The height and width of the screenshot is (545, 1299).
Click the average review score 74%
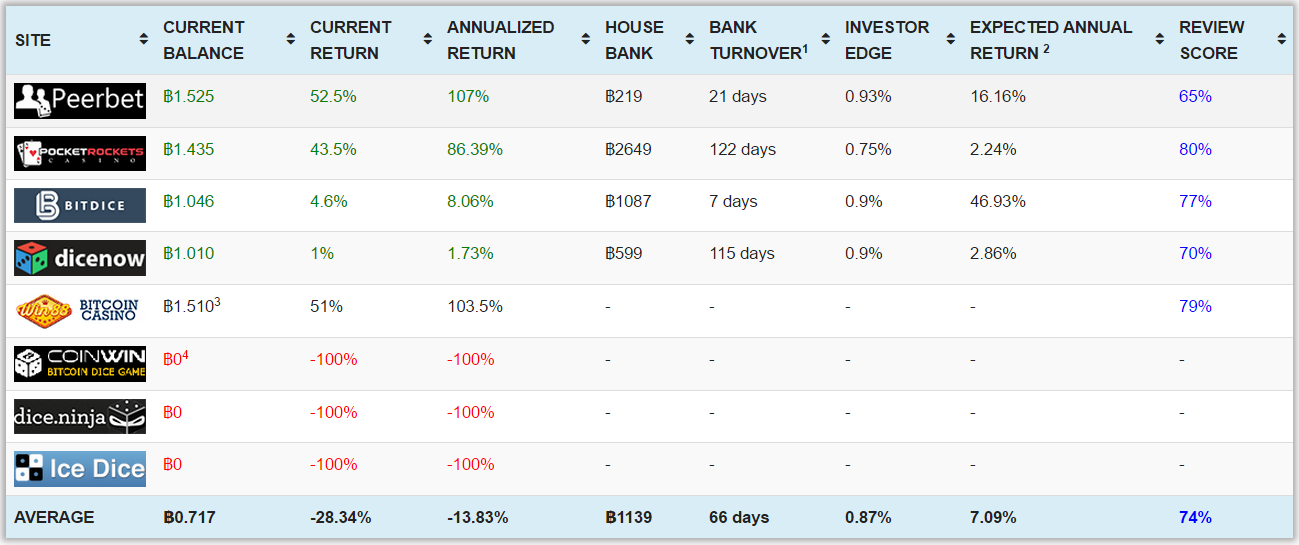(x=1195, y=518)
